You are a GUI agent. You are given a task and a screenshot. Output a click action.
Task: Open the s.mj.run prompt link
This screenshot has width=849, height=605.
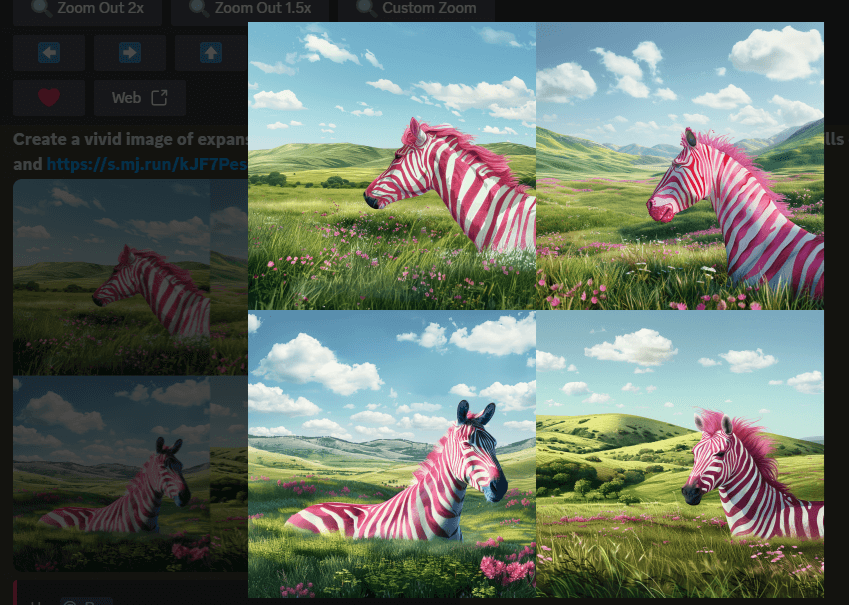click(147, 164)
